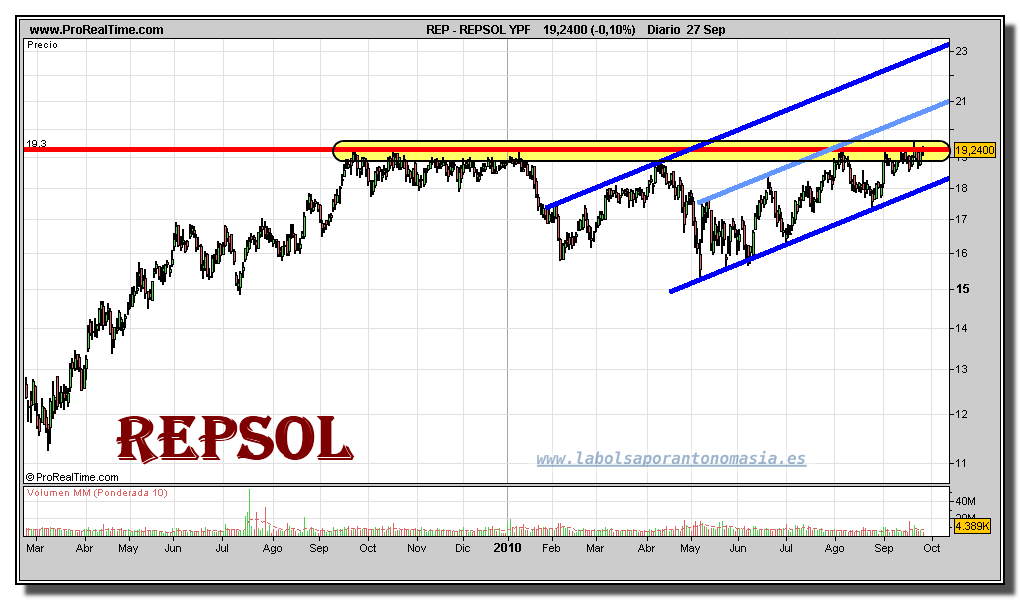Click the Diario 27 Sep timeframe label
The width and height of the screenshot is (1020, 600).
tap(686, 29)
